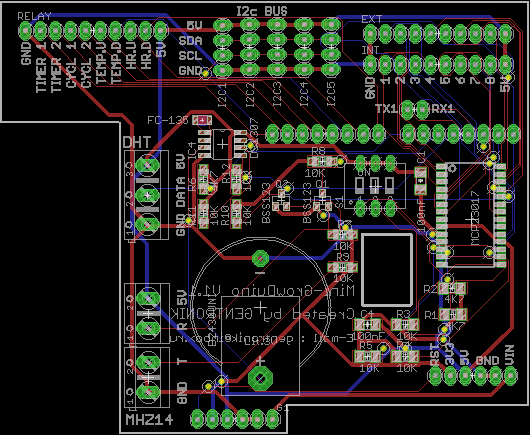Click the RX1 pad

pyautogui.click(x=423, y=110)
